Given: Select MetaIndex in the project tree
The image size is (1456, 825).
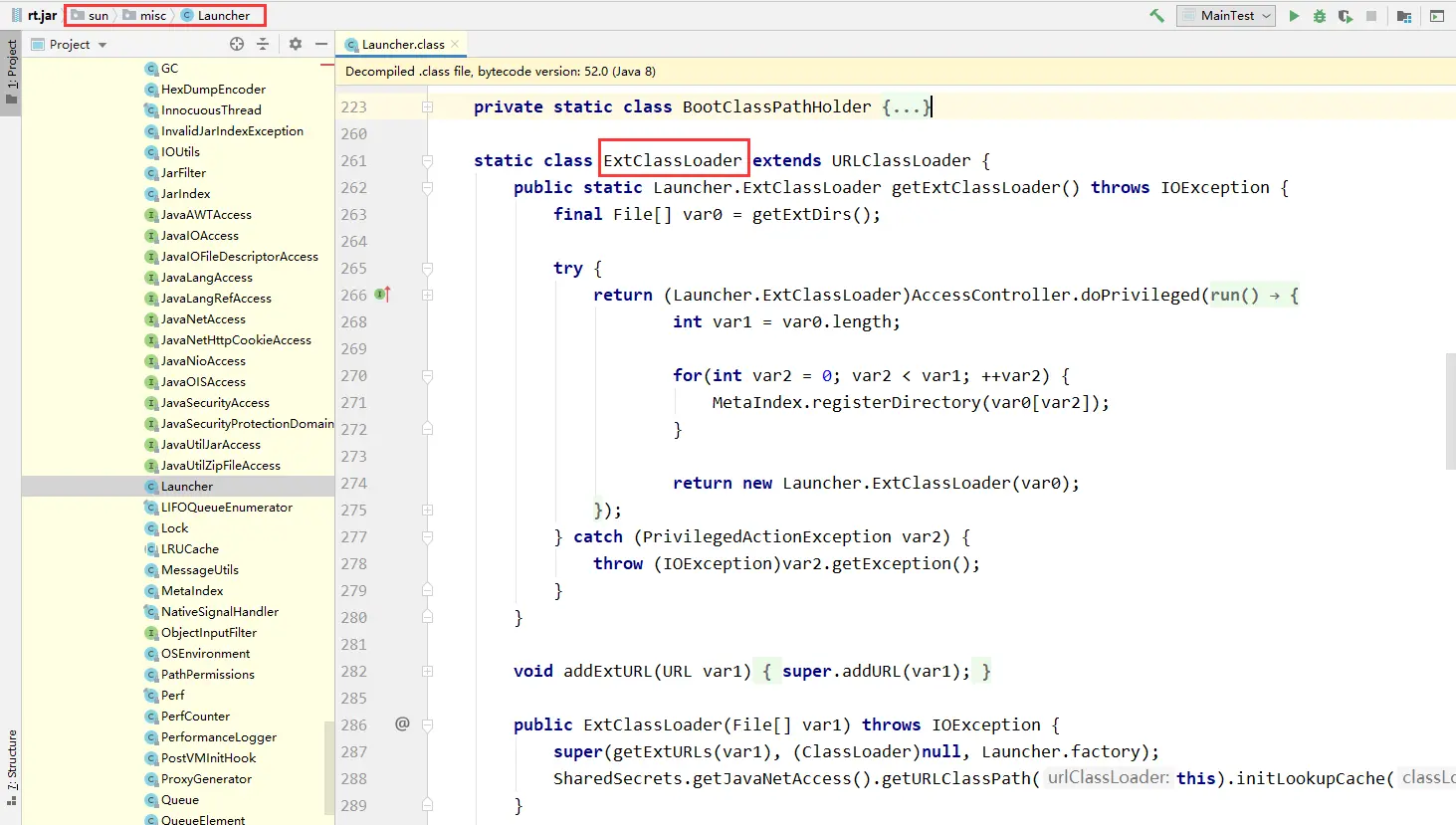Looking at the screenshot, I should click(192, 590).
